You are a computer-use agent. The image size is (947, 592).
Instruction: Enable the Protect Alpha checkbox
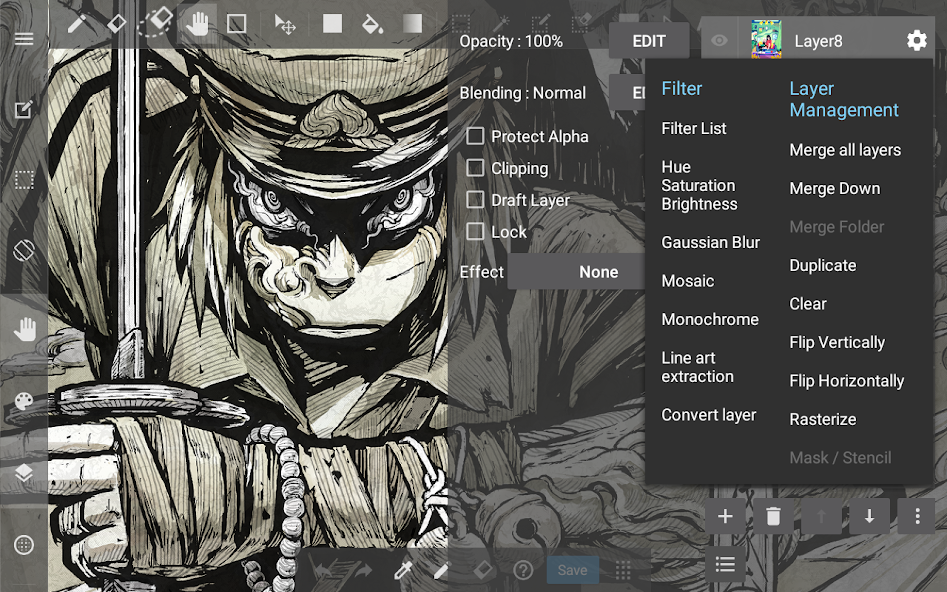click(x=476, y=136)
